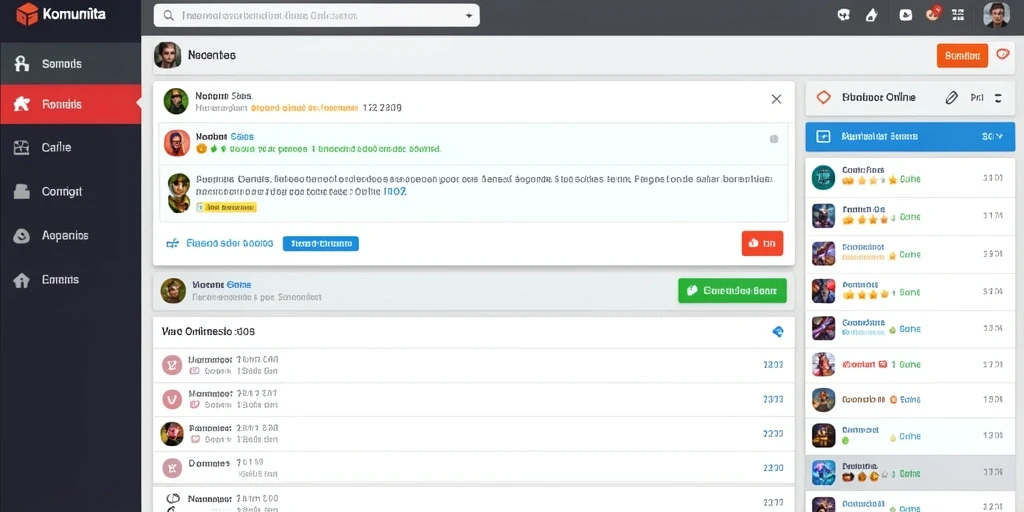
Task: Open the Somods sidebar item
Action: (x=71, y=63)
